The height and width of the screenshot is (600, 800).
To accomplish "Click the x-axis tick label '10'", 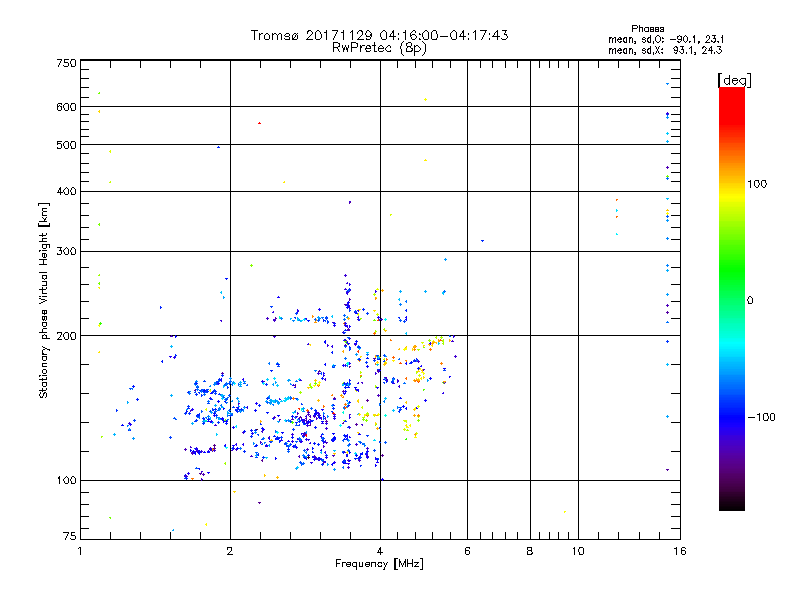I will 578,551.
